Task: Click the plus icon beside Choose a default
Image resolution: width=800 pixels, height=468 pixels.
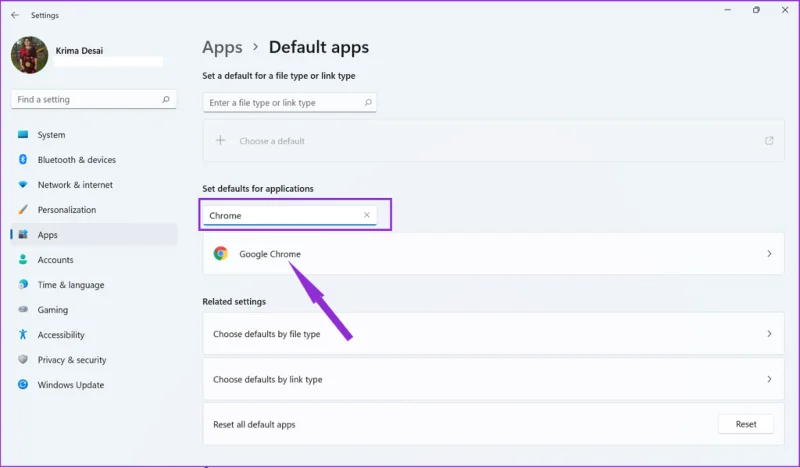Action: click(220, 140)
